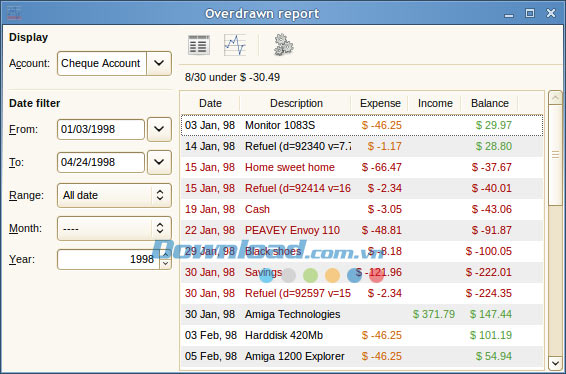Select the Cash transaction row
566x374 pixels.
[x=362, y=209]
